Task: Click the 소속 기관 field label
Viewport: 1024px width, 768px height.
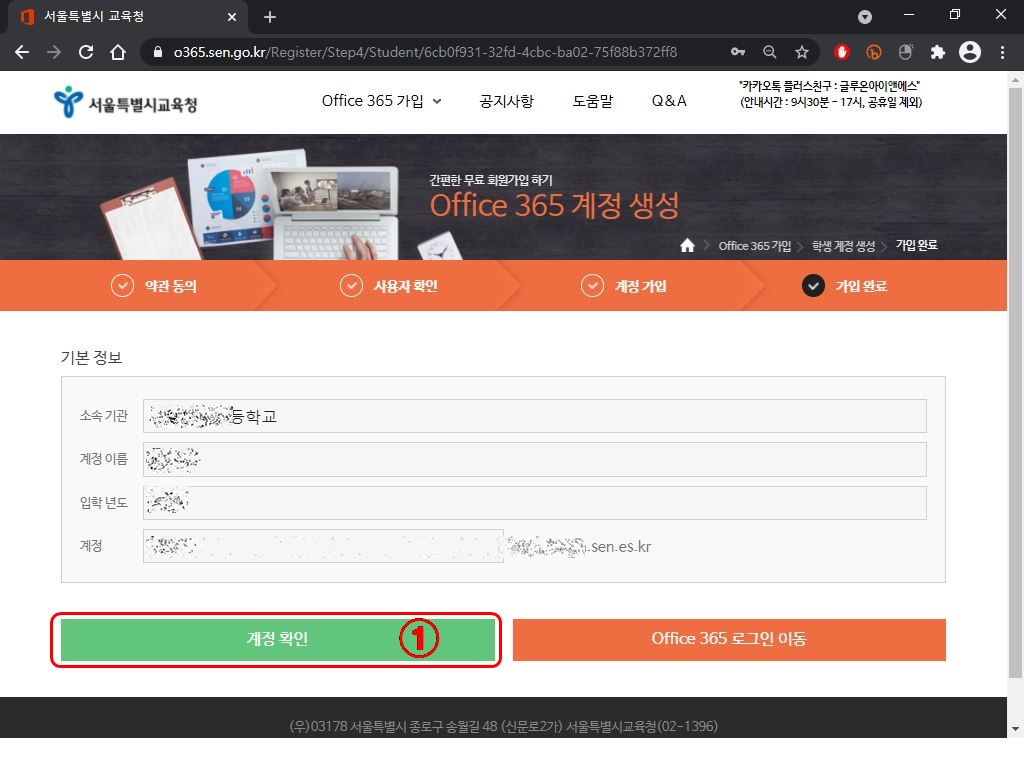Action: point(104,416)
